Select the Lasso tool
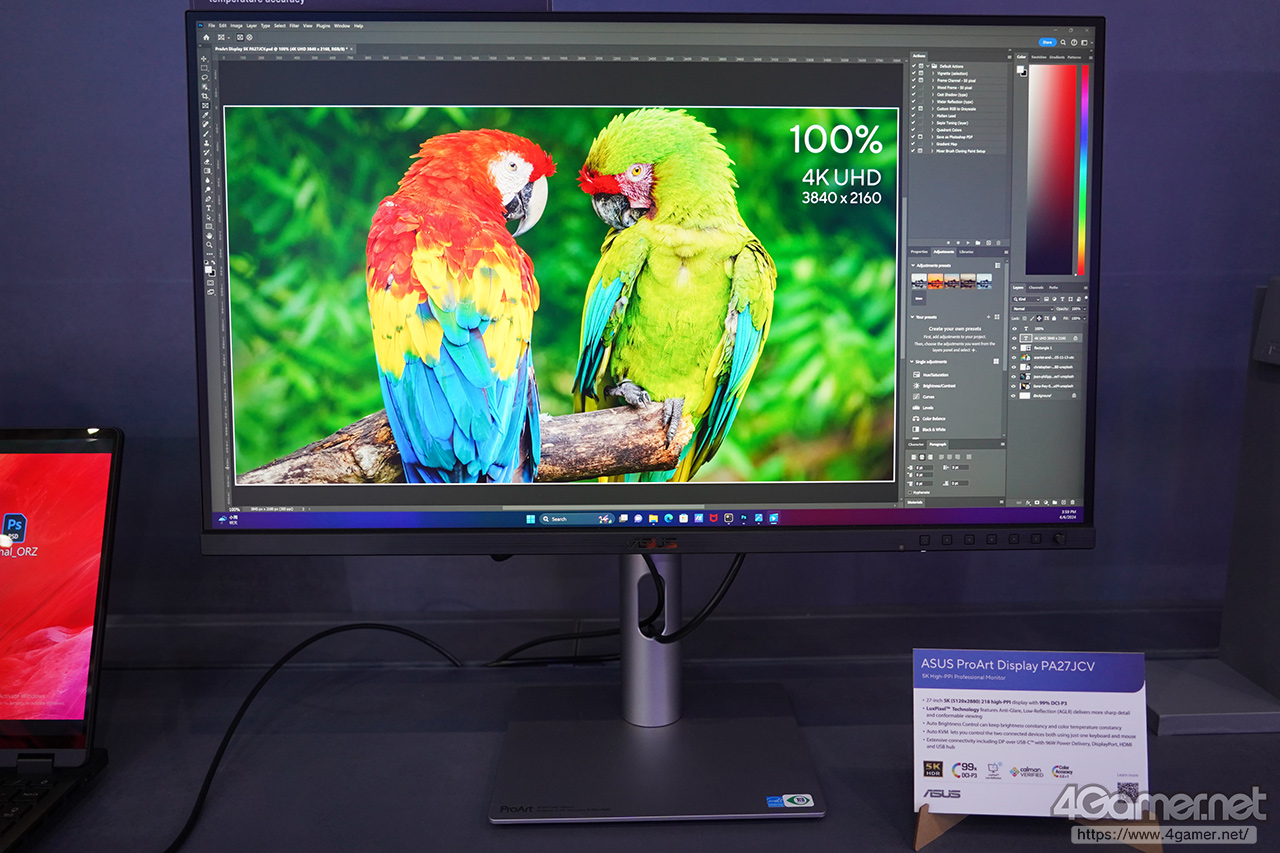This screenshot has width=1280, height=853. click(x=205, y=77)
